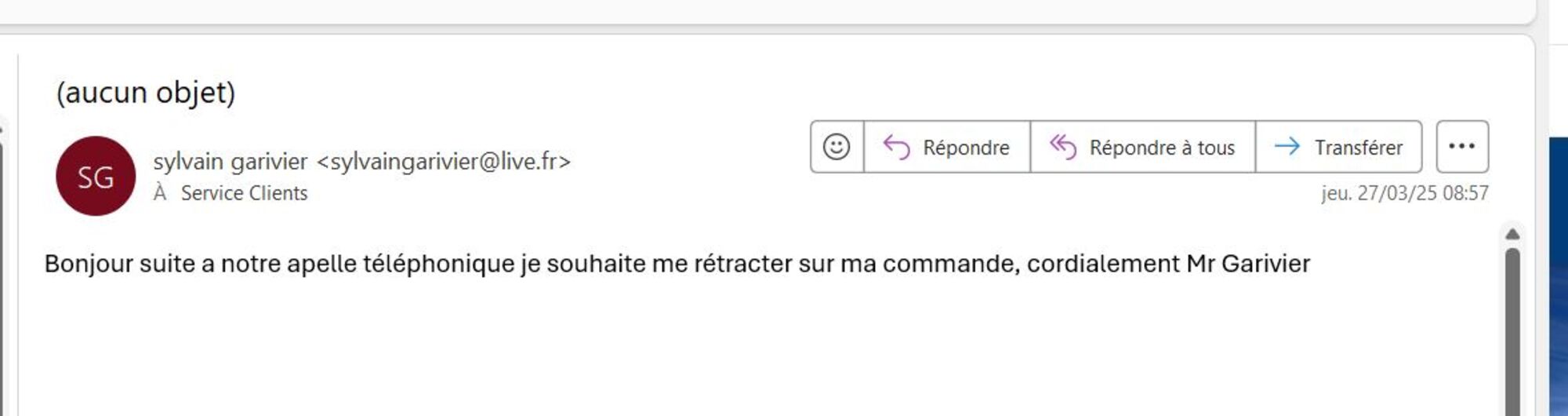The width and height of the screenshot is (1568, 416).
Task: Click the Répondre text label
Action: tap(966, 148)
